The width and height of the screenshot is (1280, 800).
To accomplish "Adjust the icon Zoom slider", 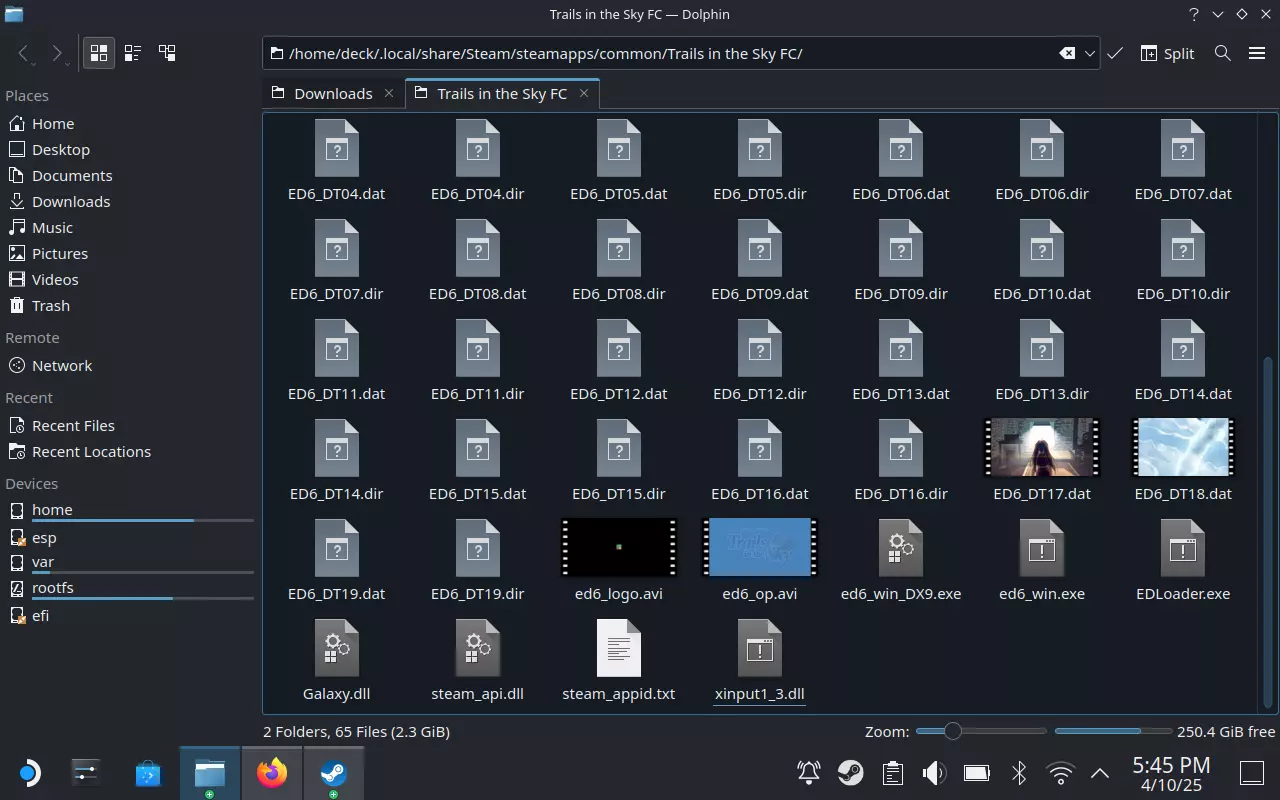I will 981,731.
